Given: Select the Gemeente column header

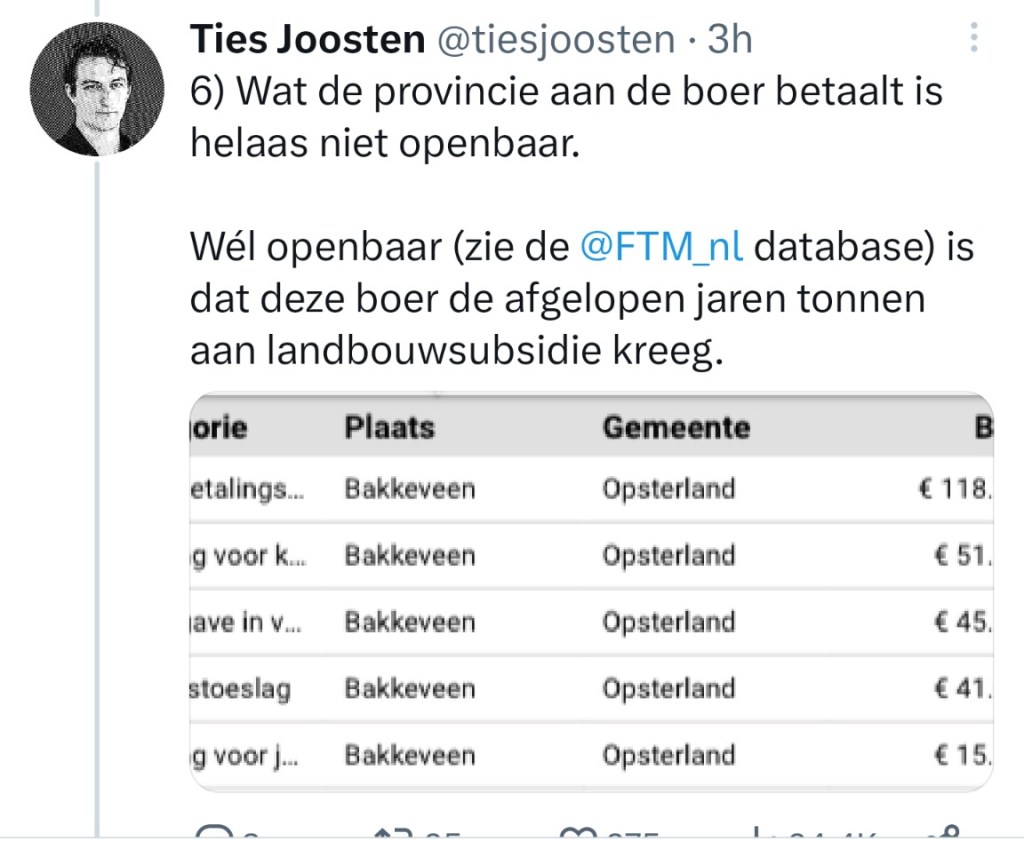Looking at the screenshot, I should point(676,428).
